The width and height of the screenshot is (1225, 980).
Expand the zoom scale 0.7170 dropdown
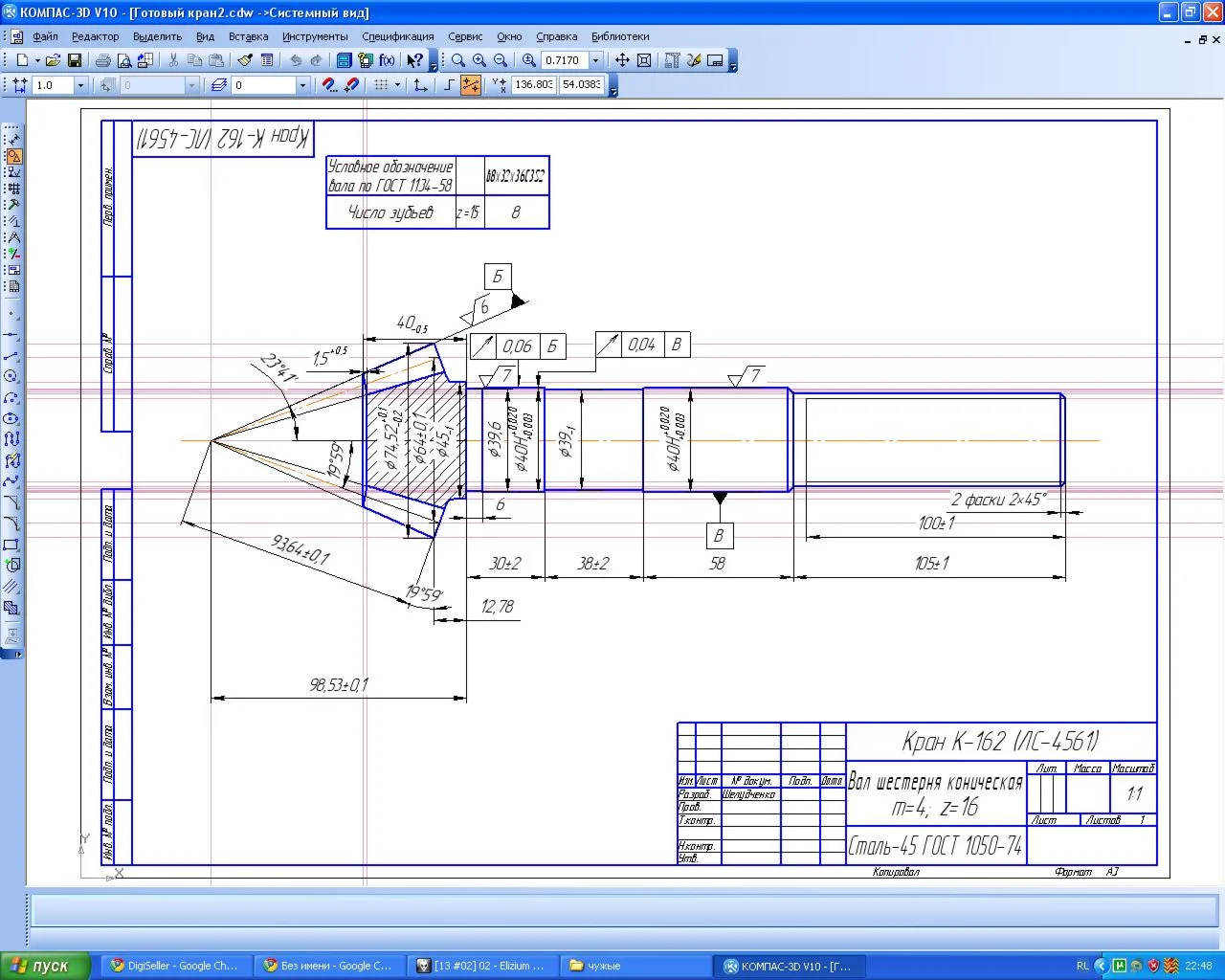(596, 60)
